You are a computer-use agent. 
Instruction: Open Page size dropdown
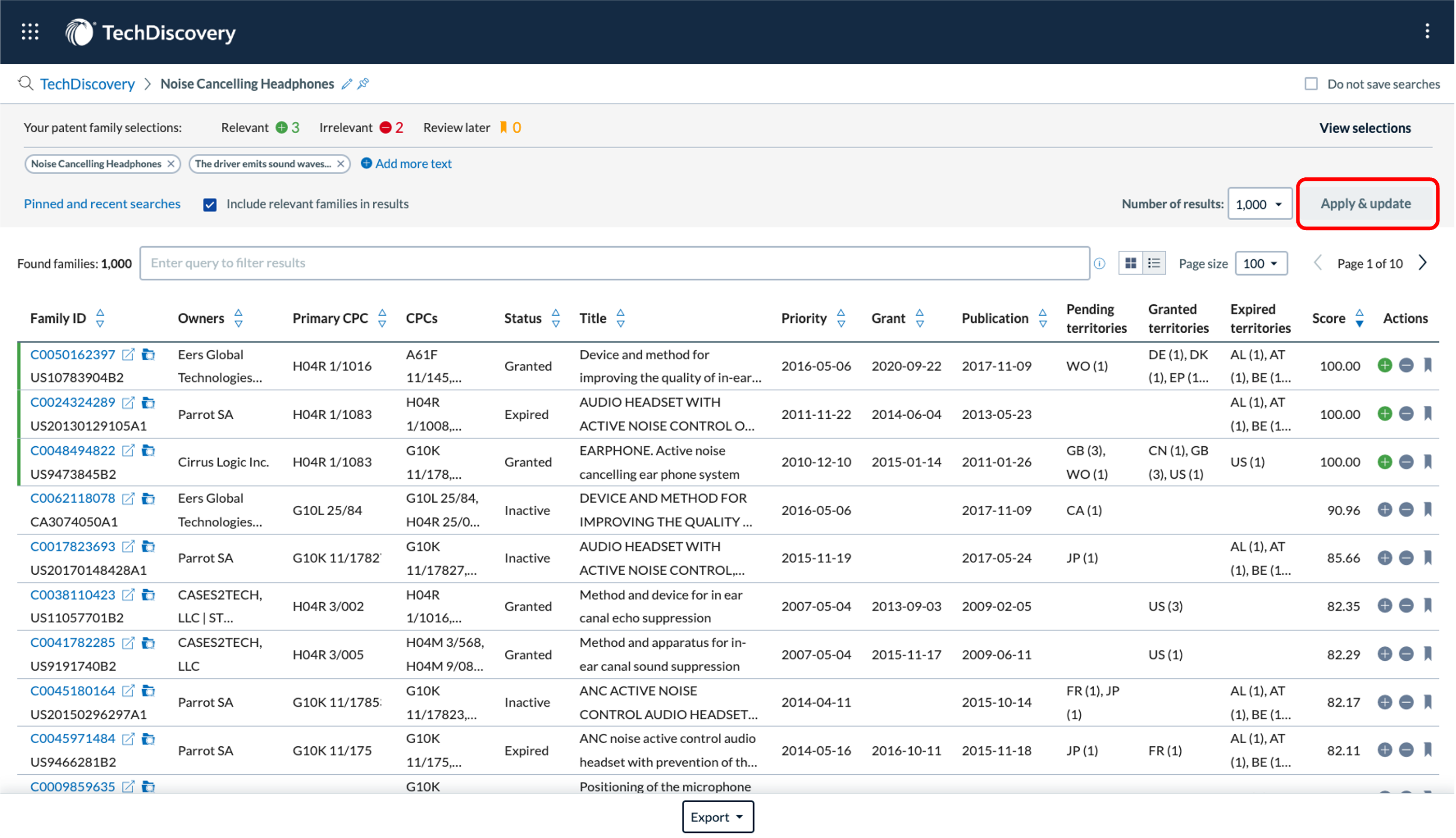click(x=1261, y=264)
